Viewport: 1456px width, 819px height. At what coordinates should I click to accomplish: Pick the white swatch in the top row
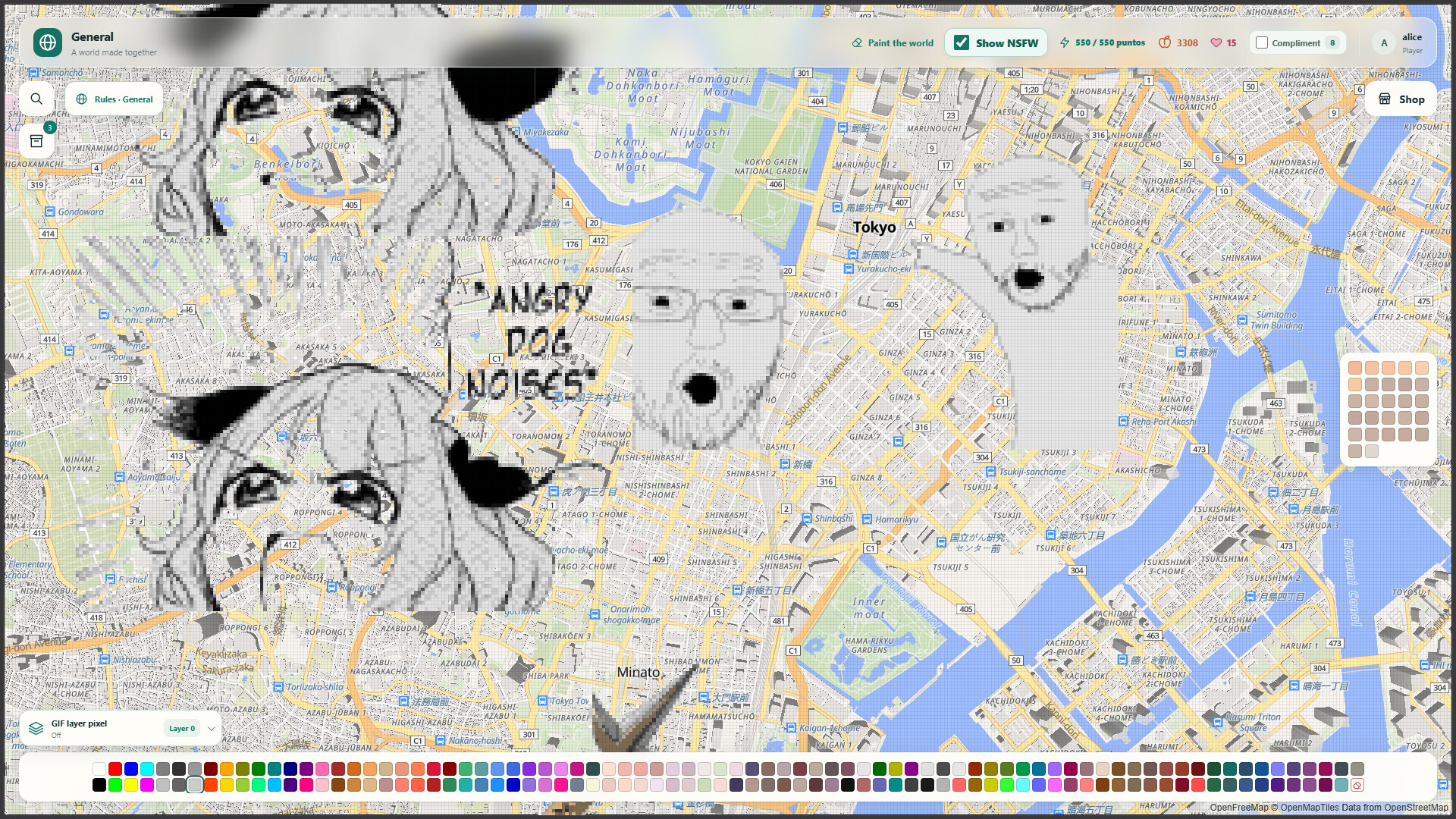coord(99,769)
